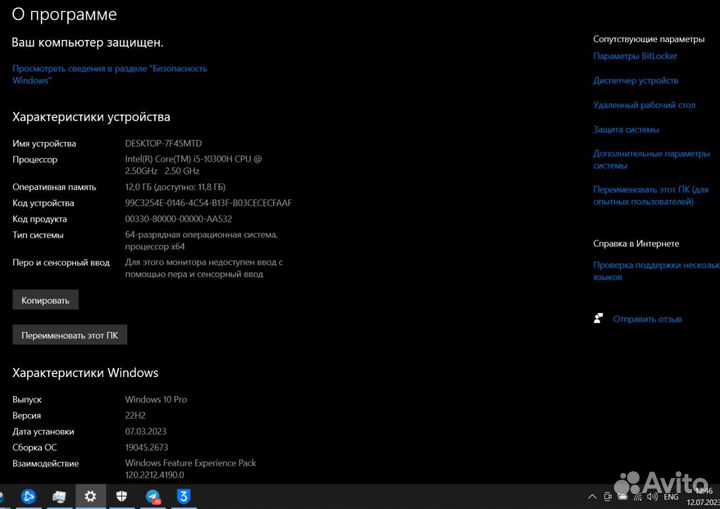
Task: Open Telegram from the taskbar
Action: pos(153,497)
